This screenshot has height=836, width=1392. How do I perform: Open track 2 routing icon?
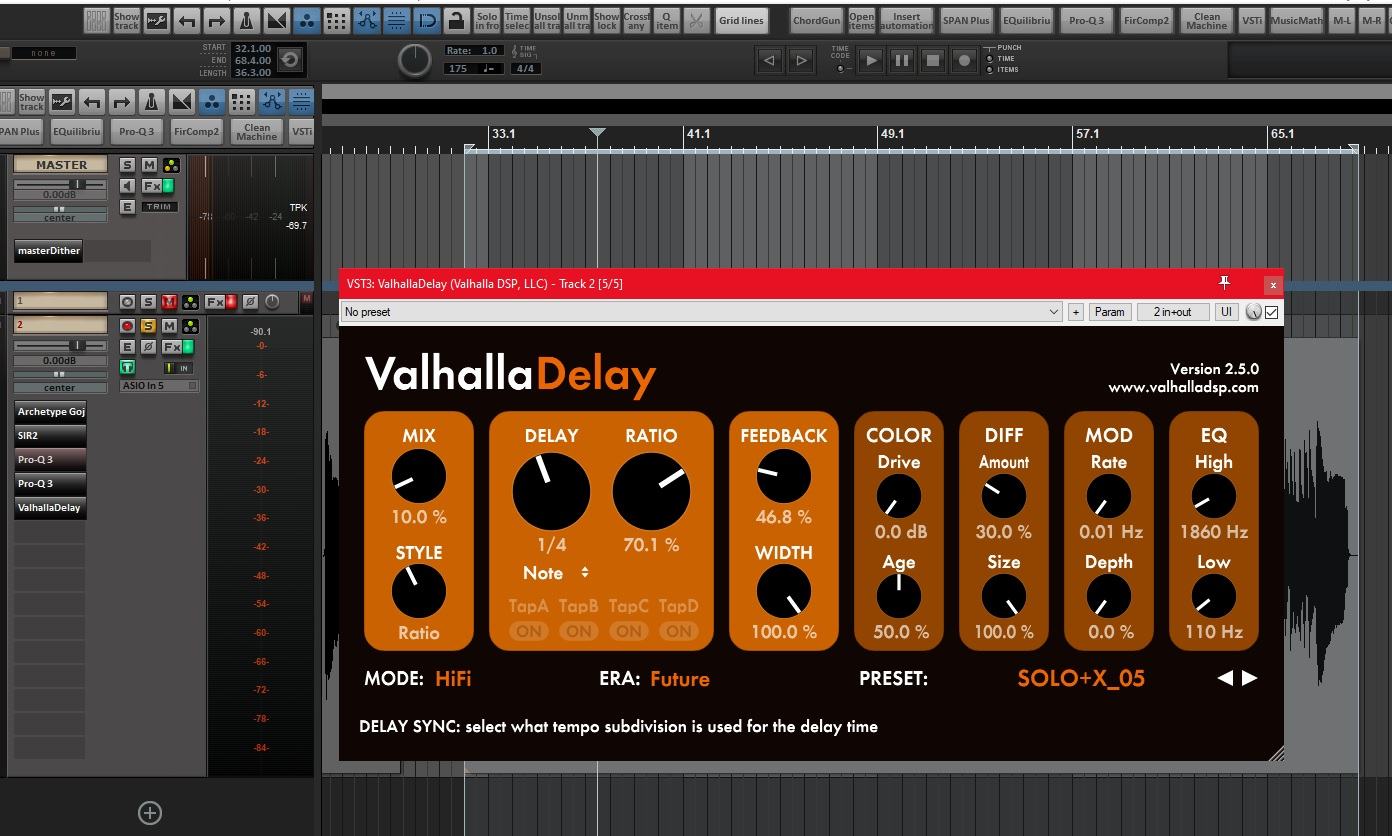(x=190, y=326)
